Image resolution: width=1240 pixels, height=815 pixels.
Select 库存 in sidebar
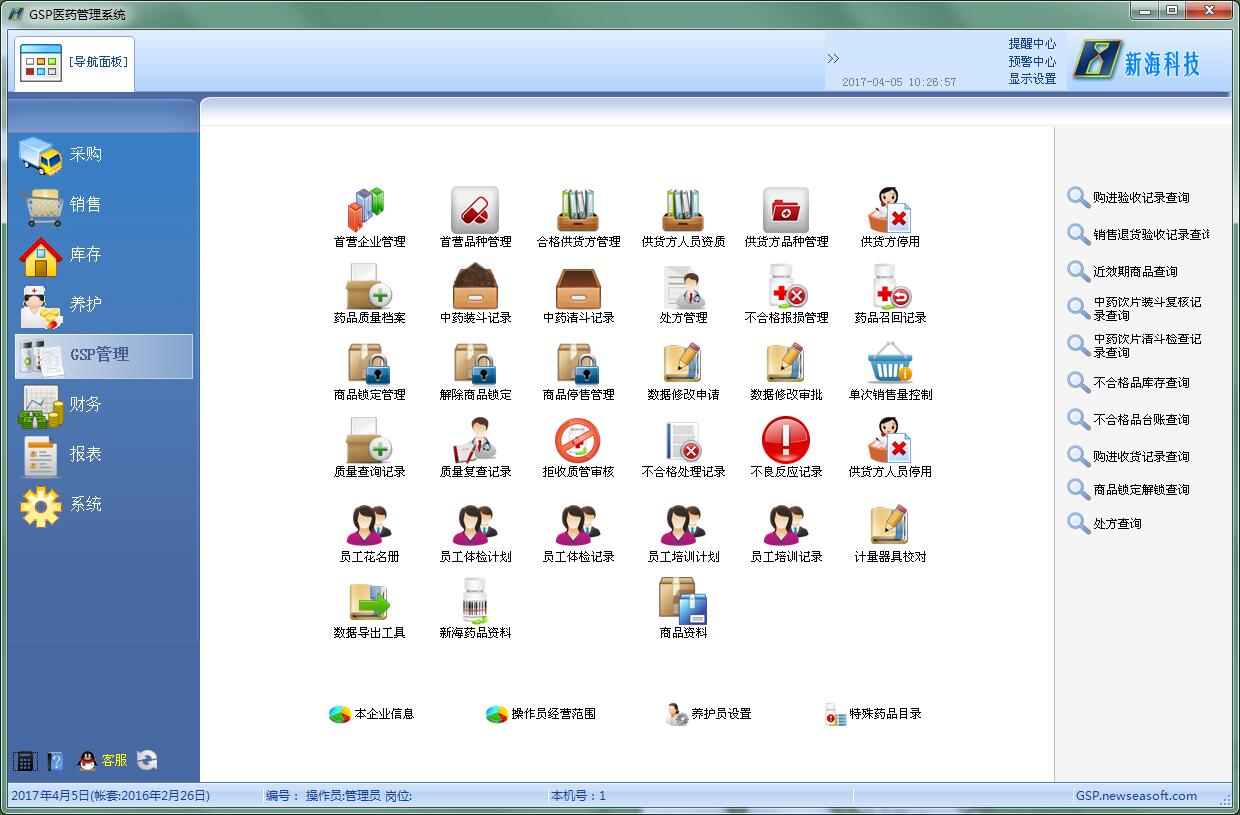[x=104, y=255]
